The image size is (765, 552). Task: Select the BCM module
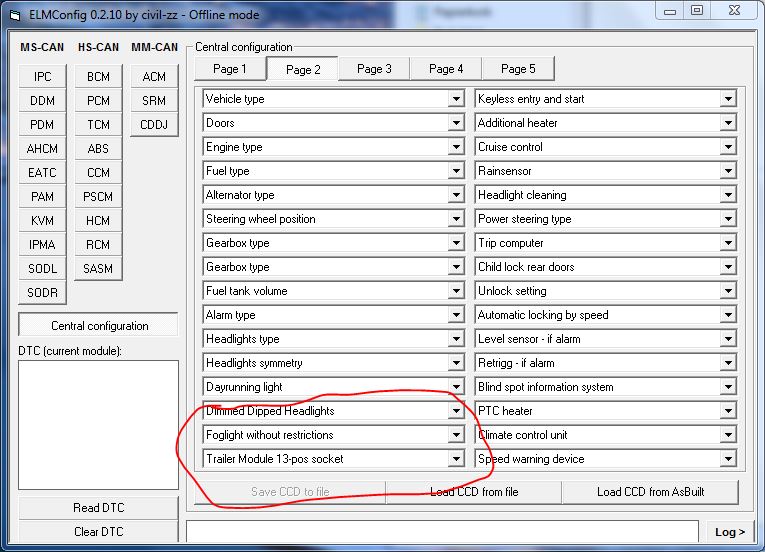98,77
